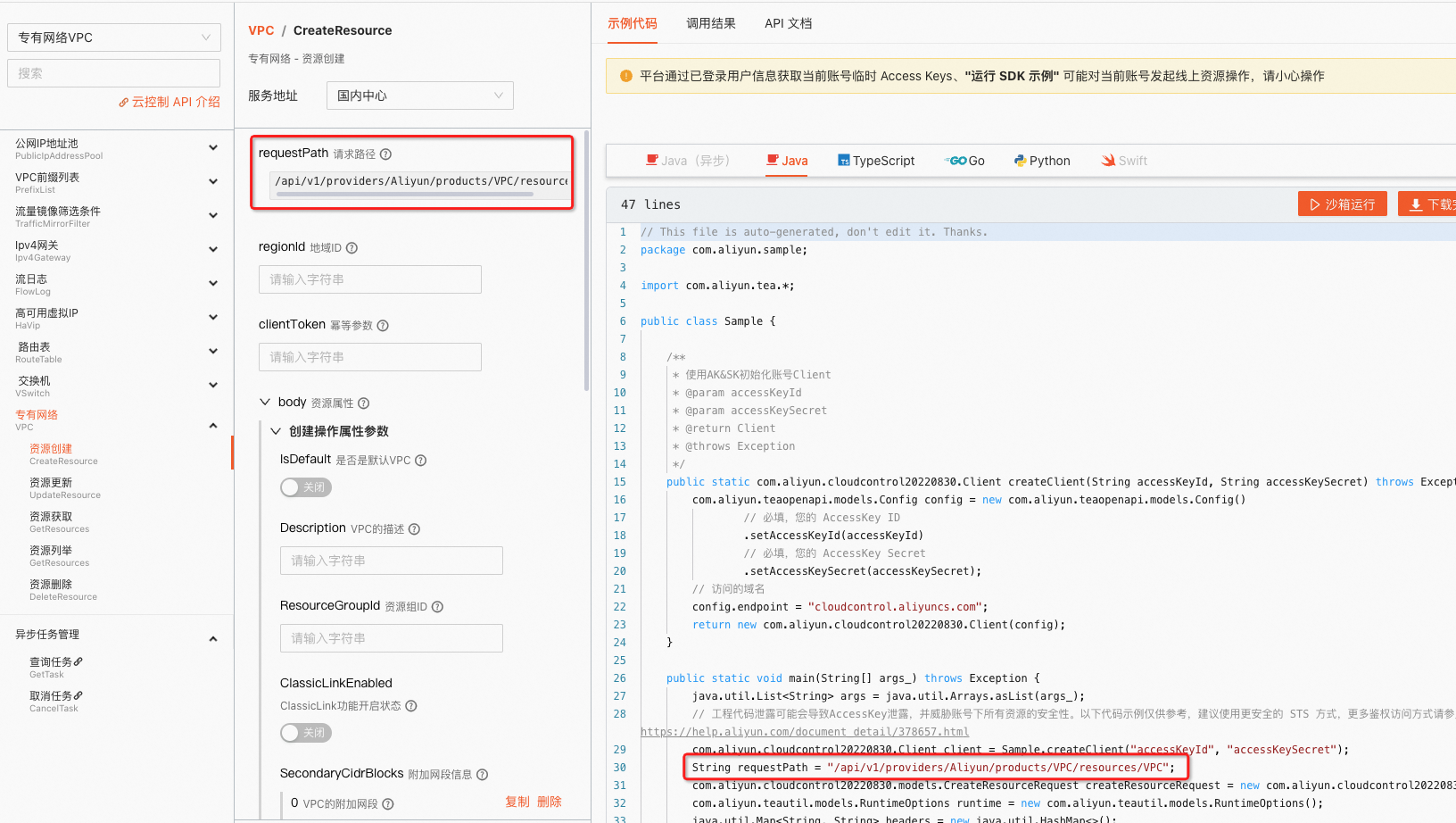Expand the 路由表 RouteTable menu group
Viewport: 1456px width, 823px height.
pos(213,352)
